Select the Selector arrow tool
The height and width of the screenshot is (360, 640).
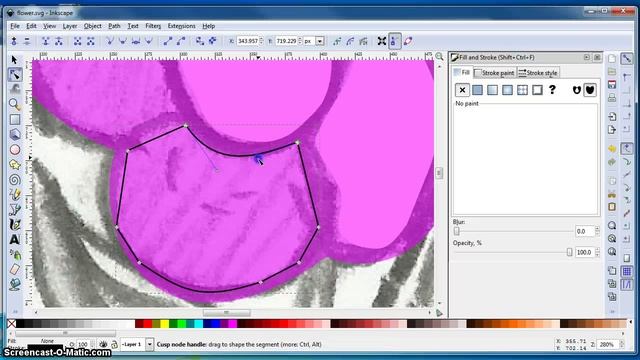(x=15, y=60)
